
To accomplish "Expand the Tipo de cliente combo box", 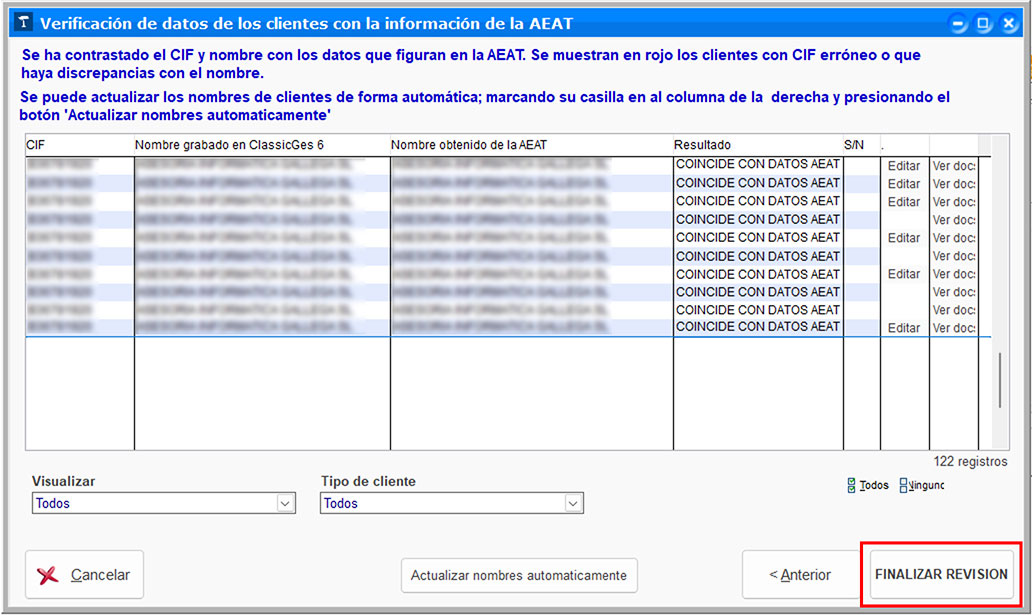I will click(x=572, y=504).
